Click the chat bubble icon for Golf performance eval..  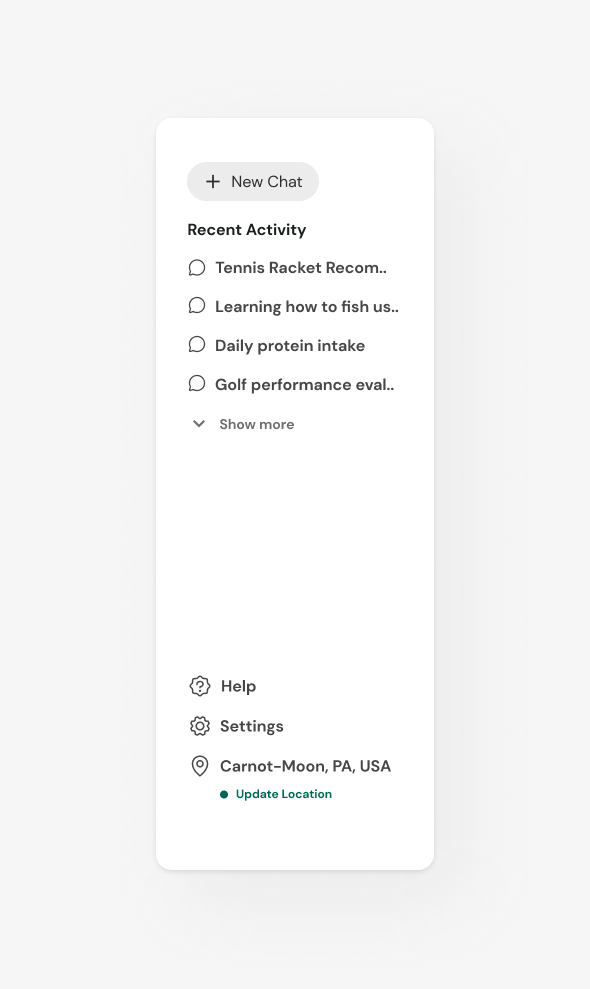[x=197, y=383]
